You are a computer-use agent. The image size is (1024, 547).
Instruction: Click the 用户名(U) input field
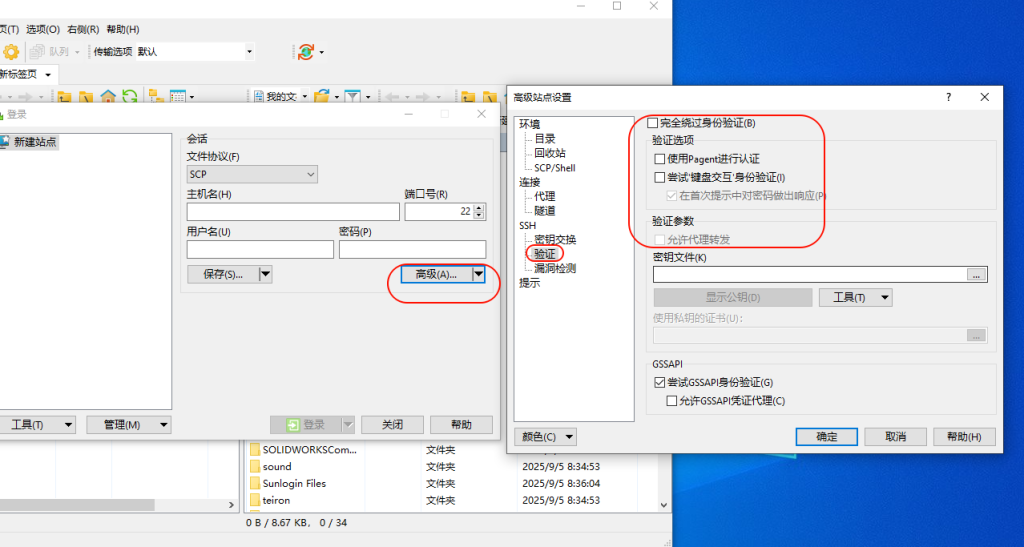click(260, 249)
